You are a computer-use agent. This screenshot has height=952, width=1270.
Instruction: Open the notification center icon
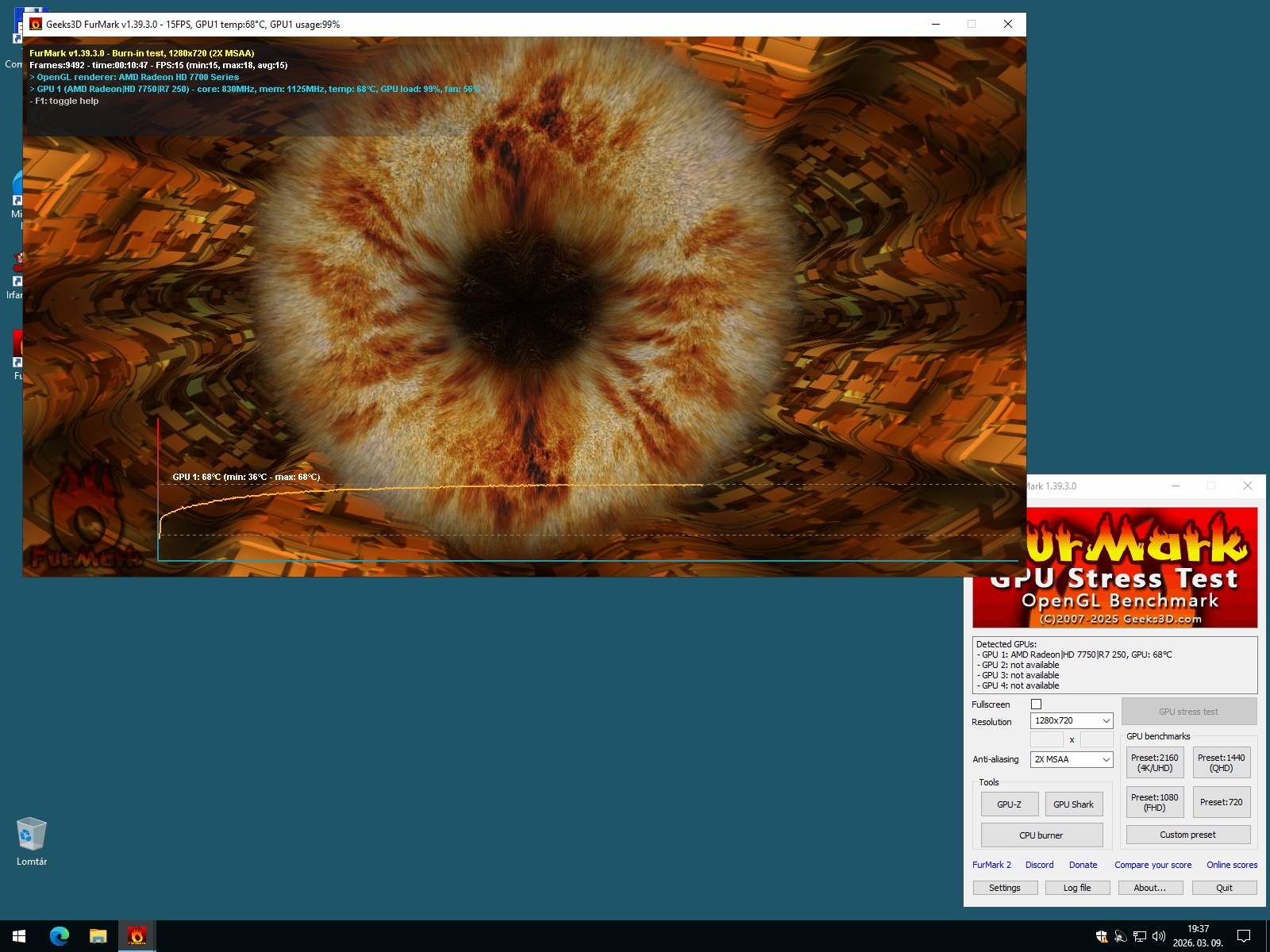(x=1244, y=936)
